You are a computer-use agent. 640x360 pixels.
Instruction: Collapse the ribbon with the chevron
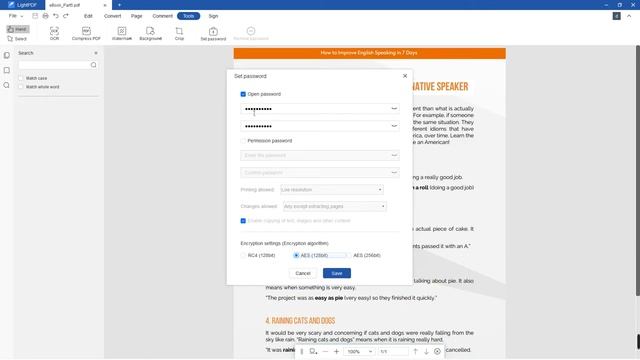[x=629, y=16]
